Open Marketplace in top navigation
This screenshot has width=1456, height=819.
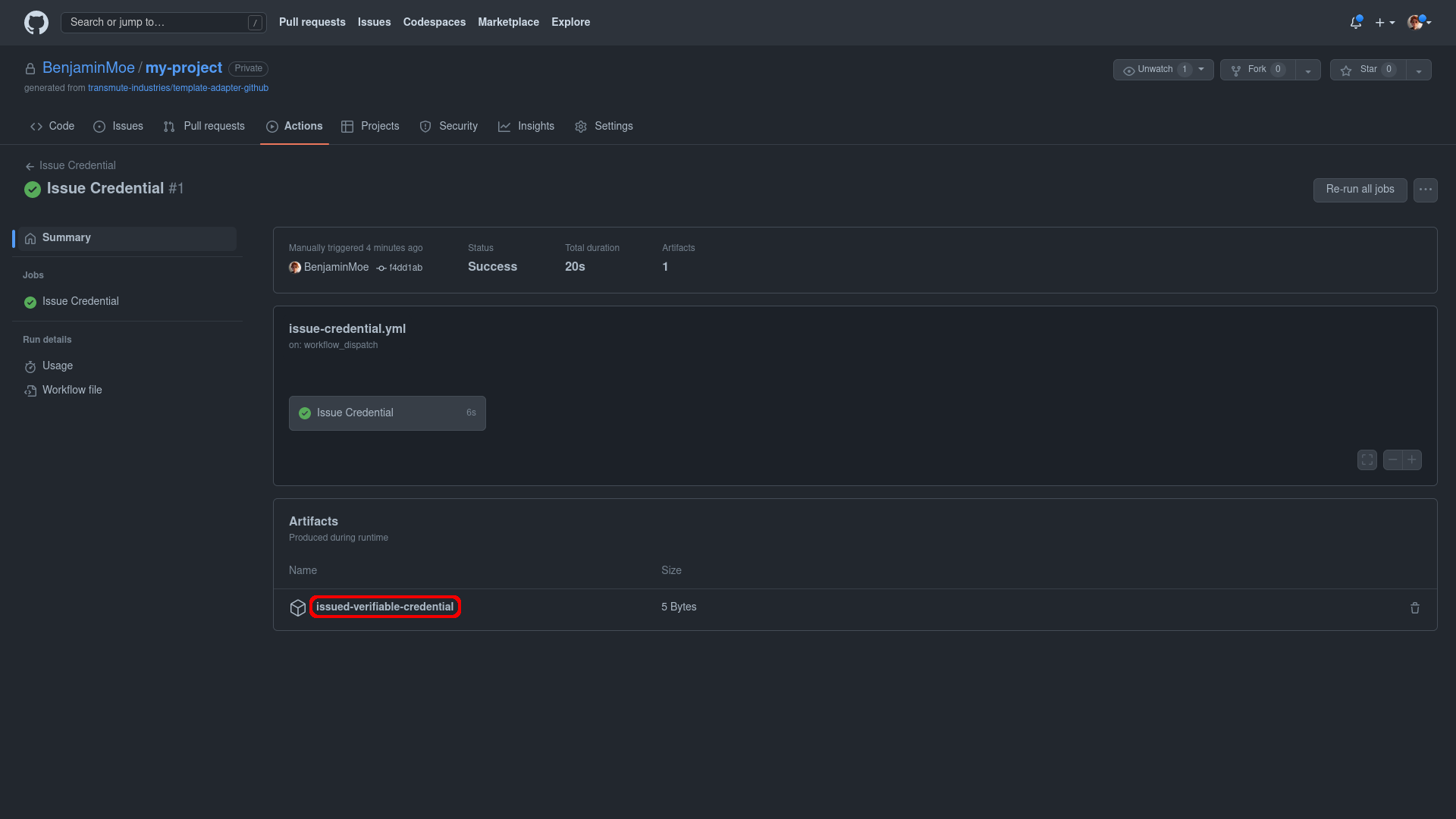(x=508, y=22)
